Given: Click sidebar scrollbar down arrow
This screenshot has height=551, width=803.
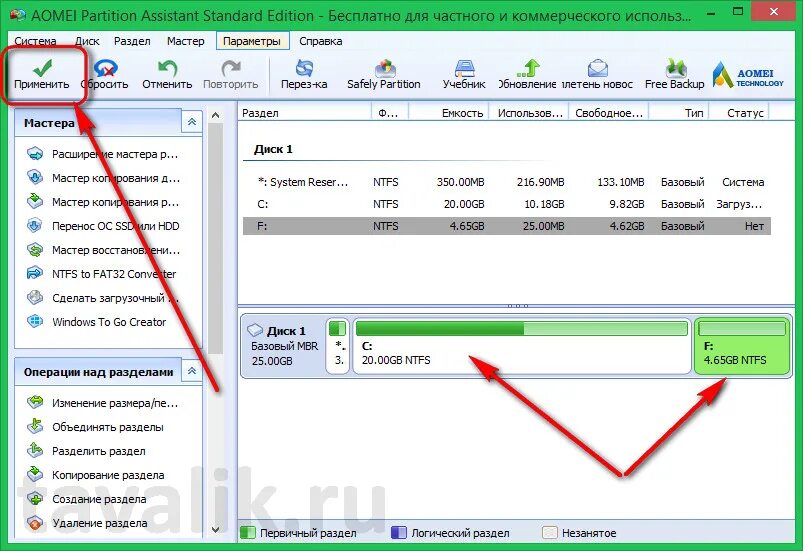Looking at the screenshot, I should coord(216,529).
